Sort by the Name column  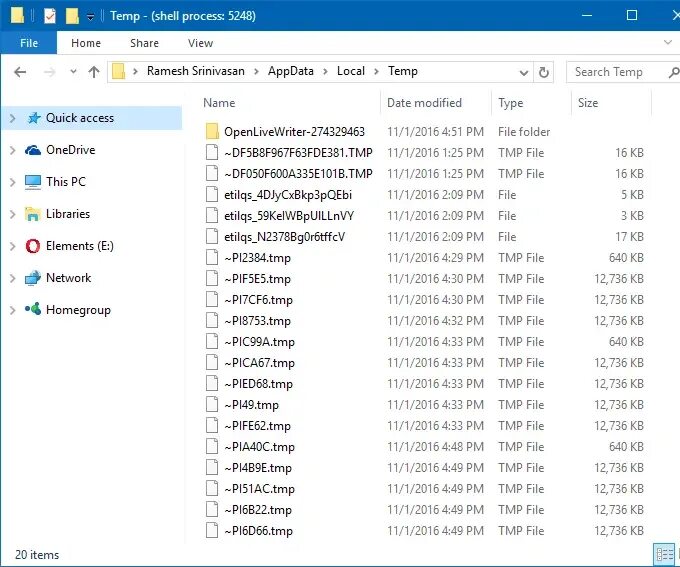click(219, 103)
